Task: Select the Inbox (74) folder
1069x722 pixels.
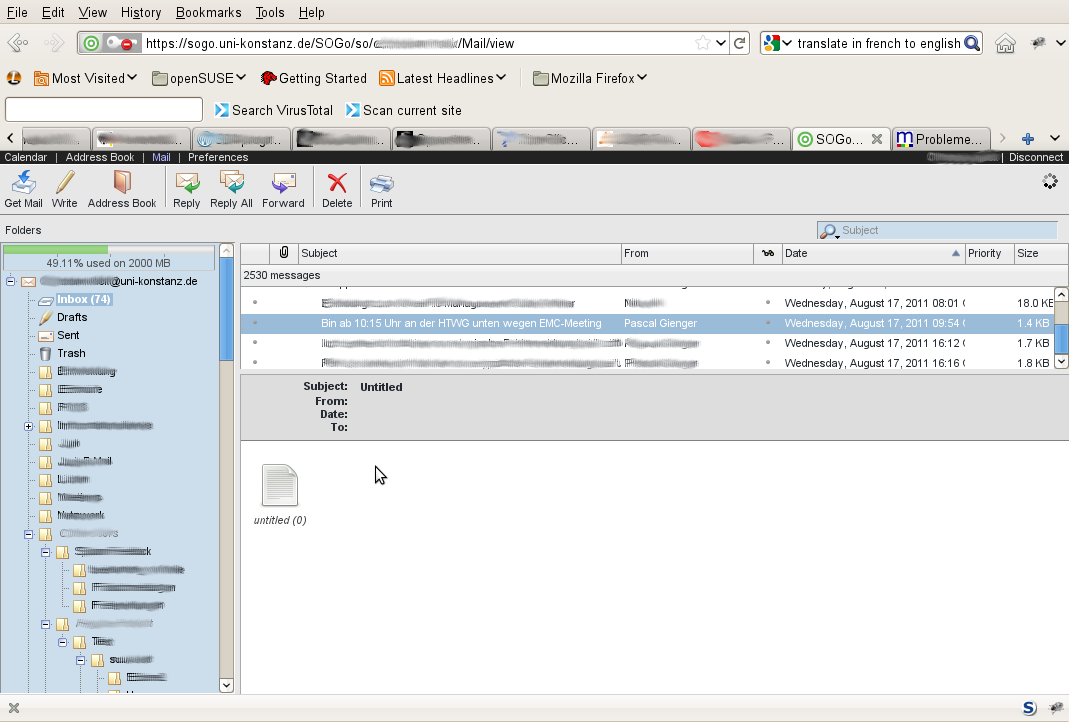Action: [83, 299]
